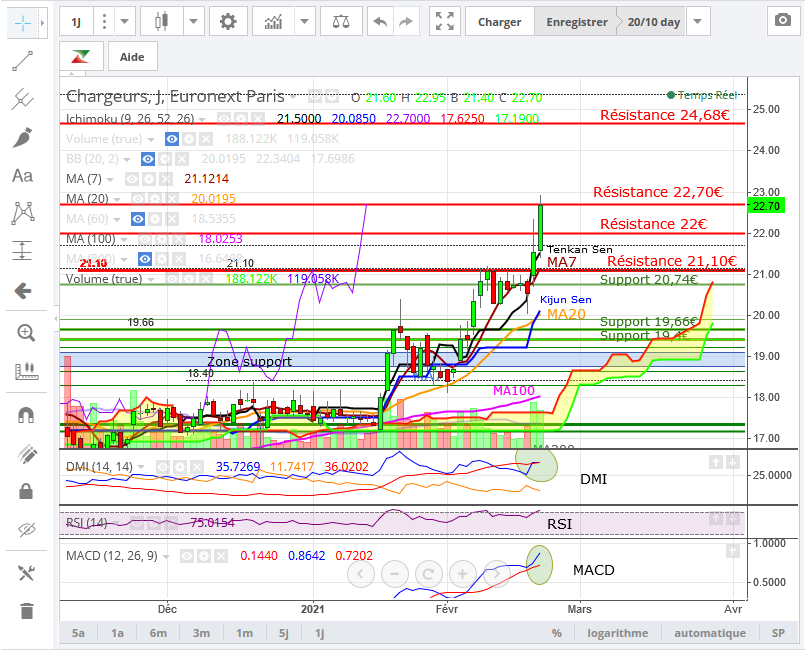Screen dimensions: 805x650
Task: Click the candlestick chart style icon
Action: [161, 22]
